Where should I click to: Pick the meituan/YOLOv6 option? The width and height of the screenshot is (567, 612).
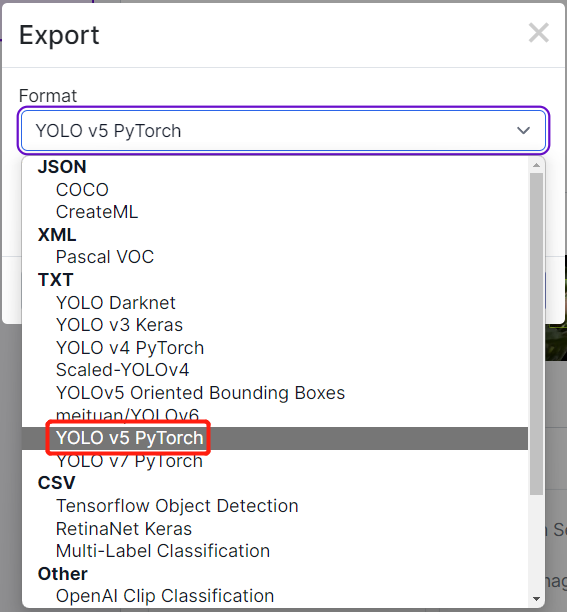275,415
